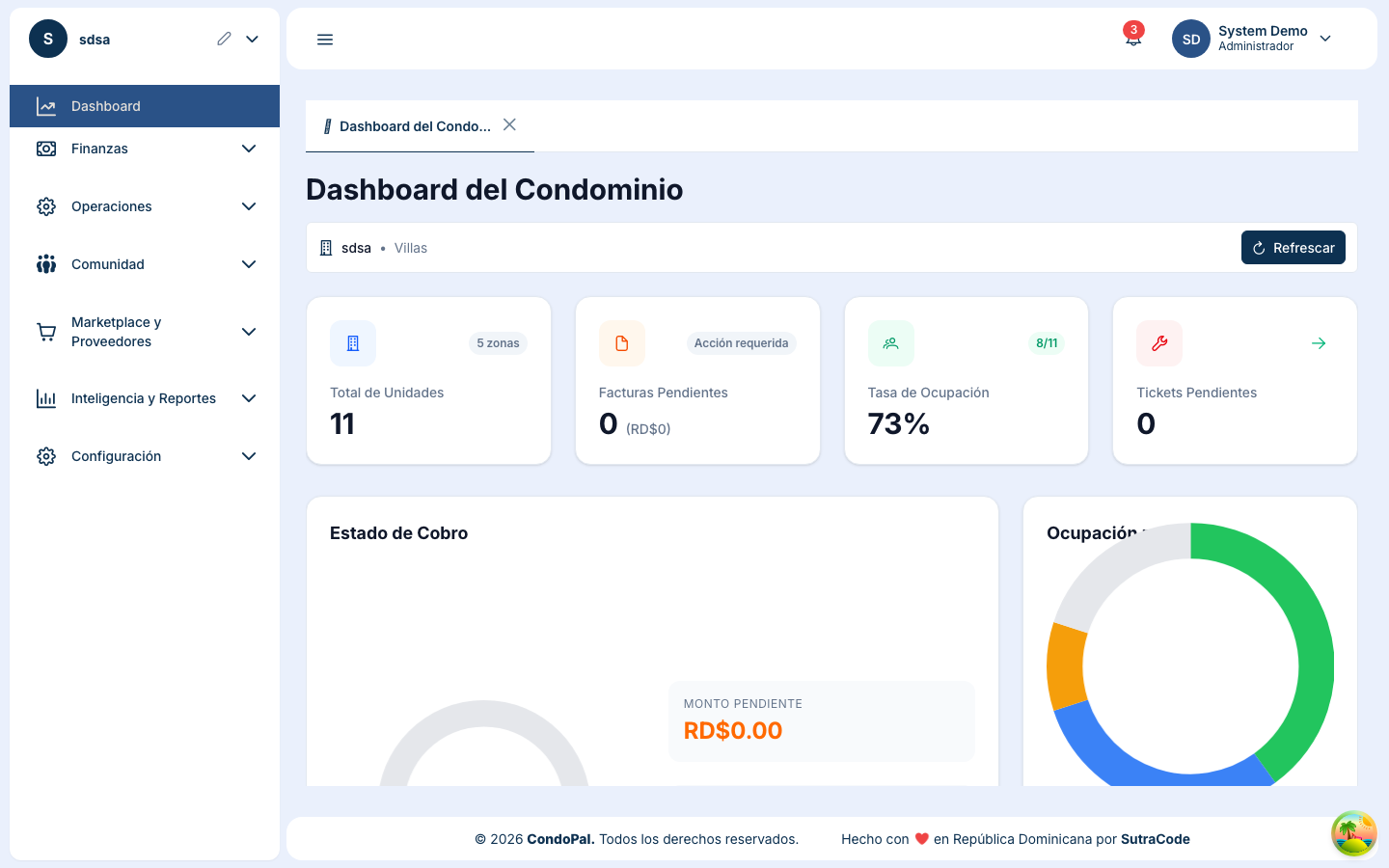Image resolution: width=1389 pixels, height=868 pixels.
Task: Close the Dashboard del Condominio tab
Action: (508, 124)
